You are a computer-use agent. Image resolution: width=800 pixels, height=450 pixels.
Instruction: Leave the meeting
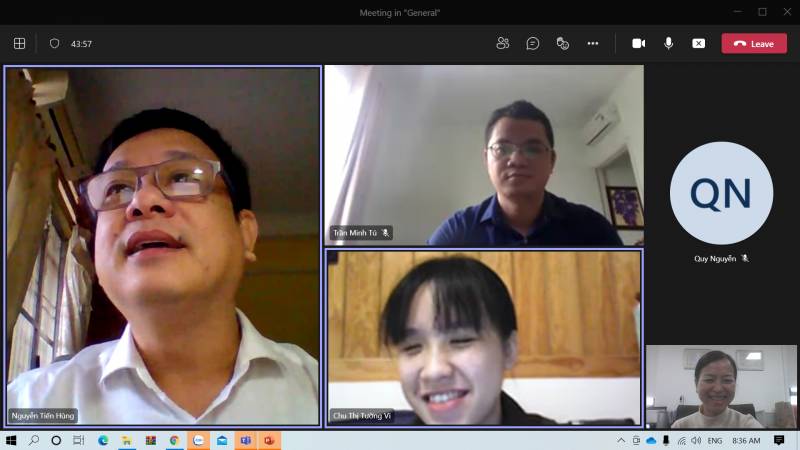point(754,43)
